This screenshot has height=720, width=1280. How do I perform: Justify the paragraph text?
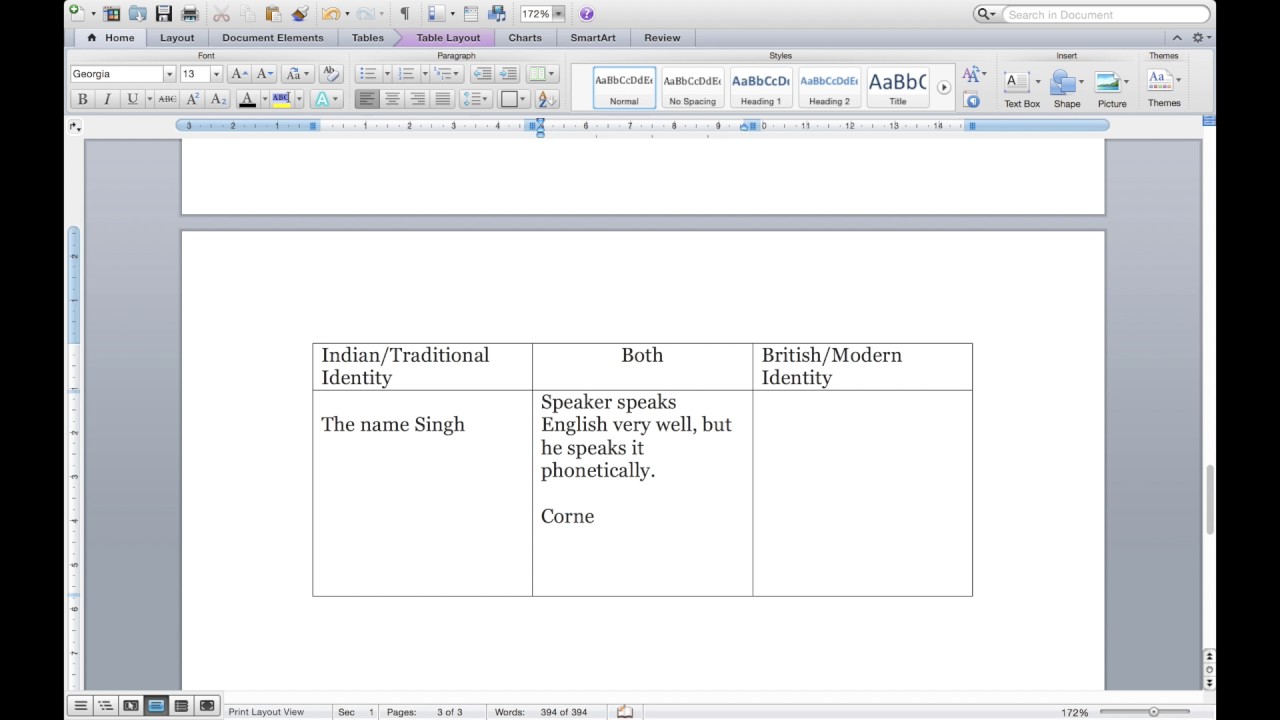point(442,99)
